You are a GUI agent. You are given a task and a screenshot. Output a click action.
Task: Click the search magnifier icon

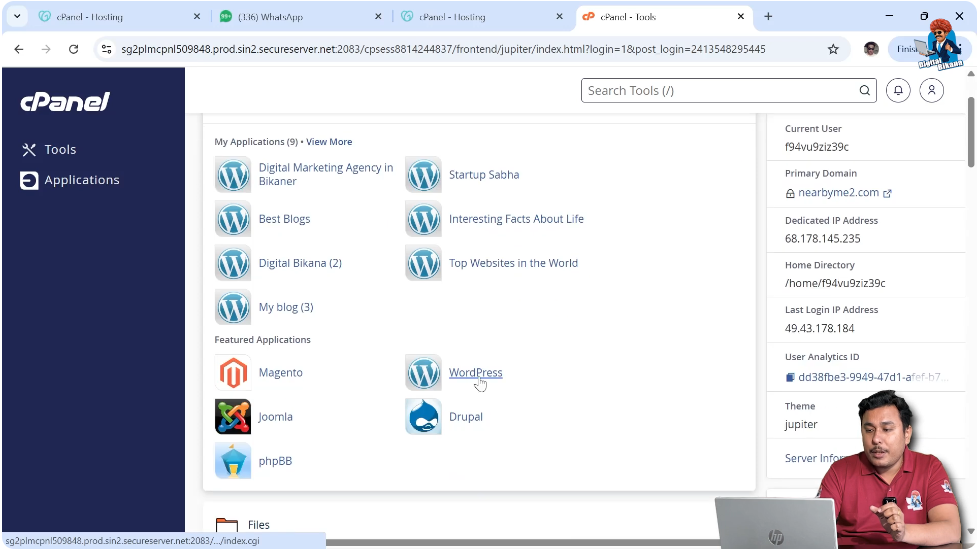click(865, 90)
